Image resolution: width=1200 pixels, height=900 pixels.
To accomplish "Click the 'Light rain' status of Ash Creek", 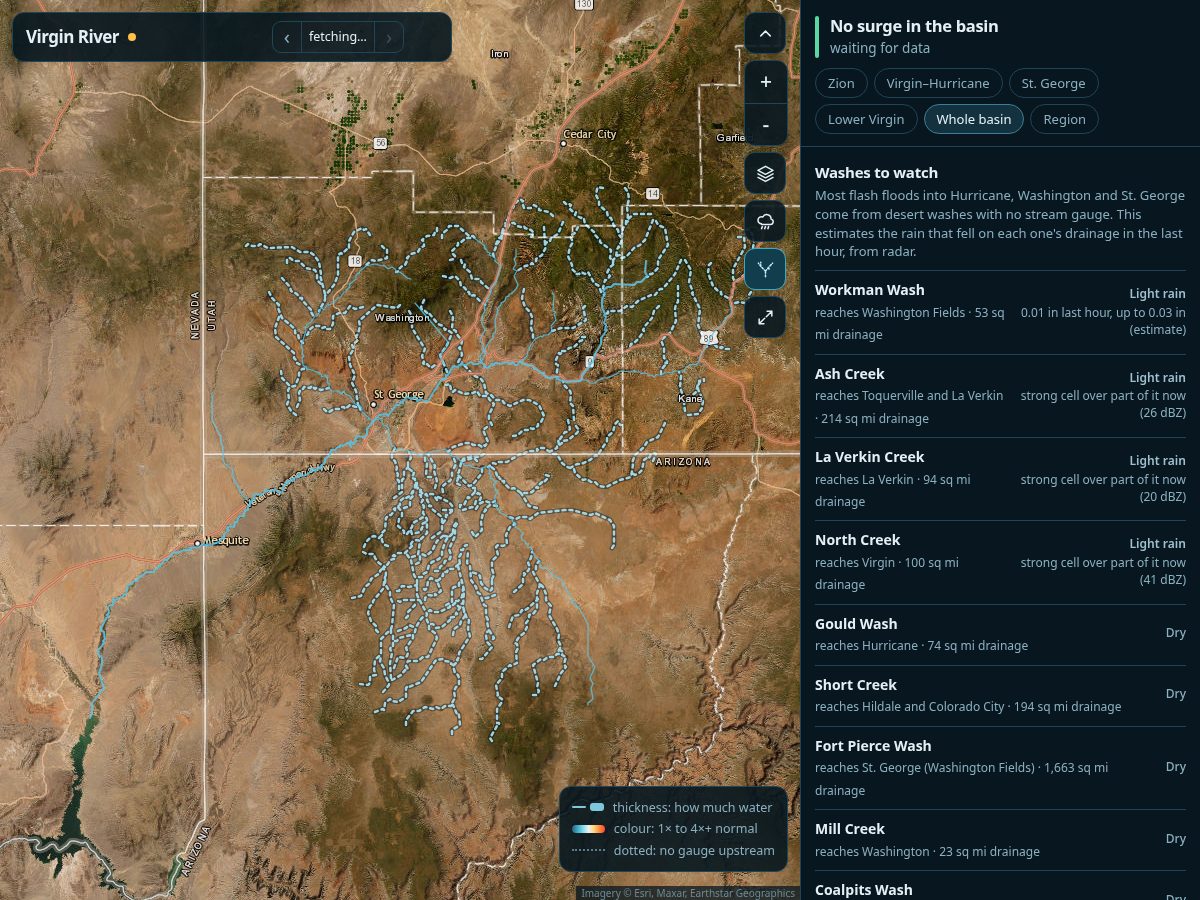I will pos(1157,377).
